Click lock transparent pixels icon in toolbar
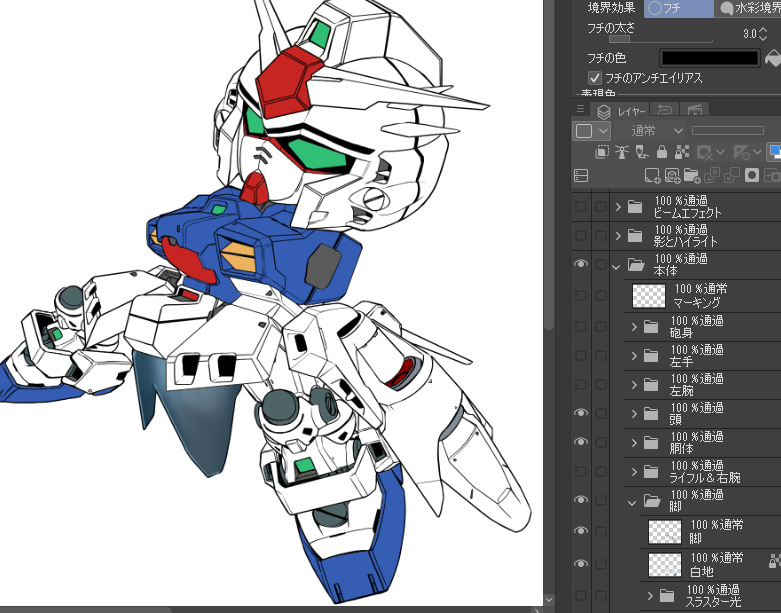This screenshot has height=613, width=781. coord(681,152)
